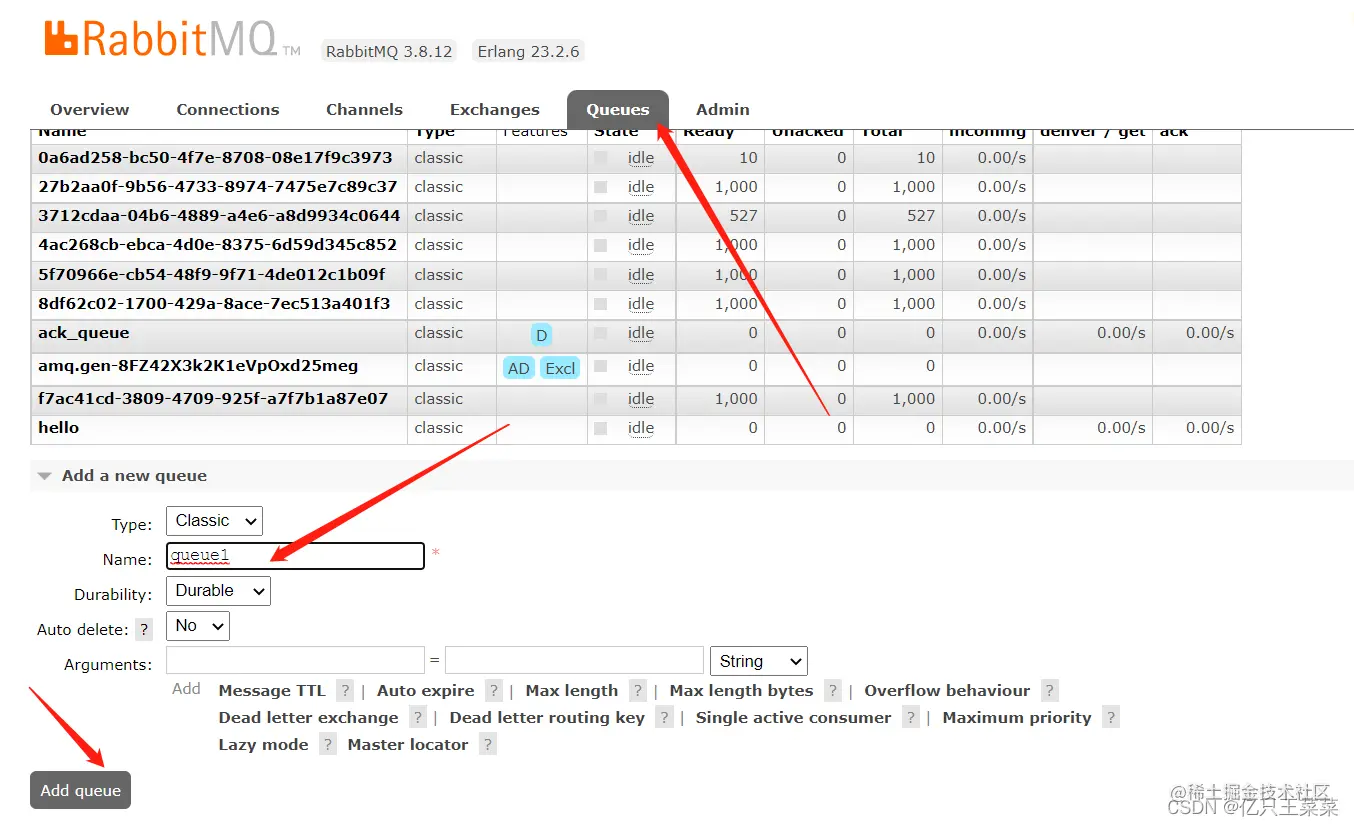Open Dead letter exchange help question mark

pyautogui.click(x=418, y=718)
